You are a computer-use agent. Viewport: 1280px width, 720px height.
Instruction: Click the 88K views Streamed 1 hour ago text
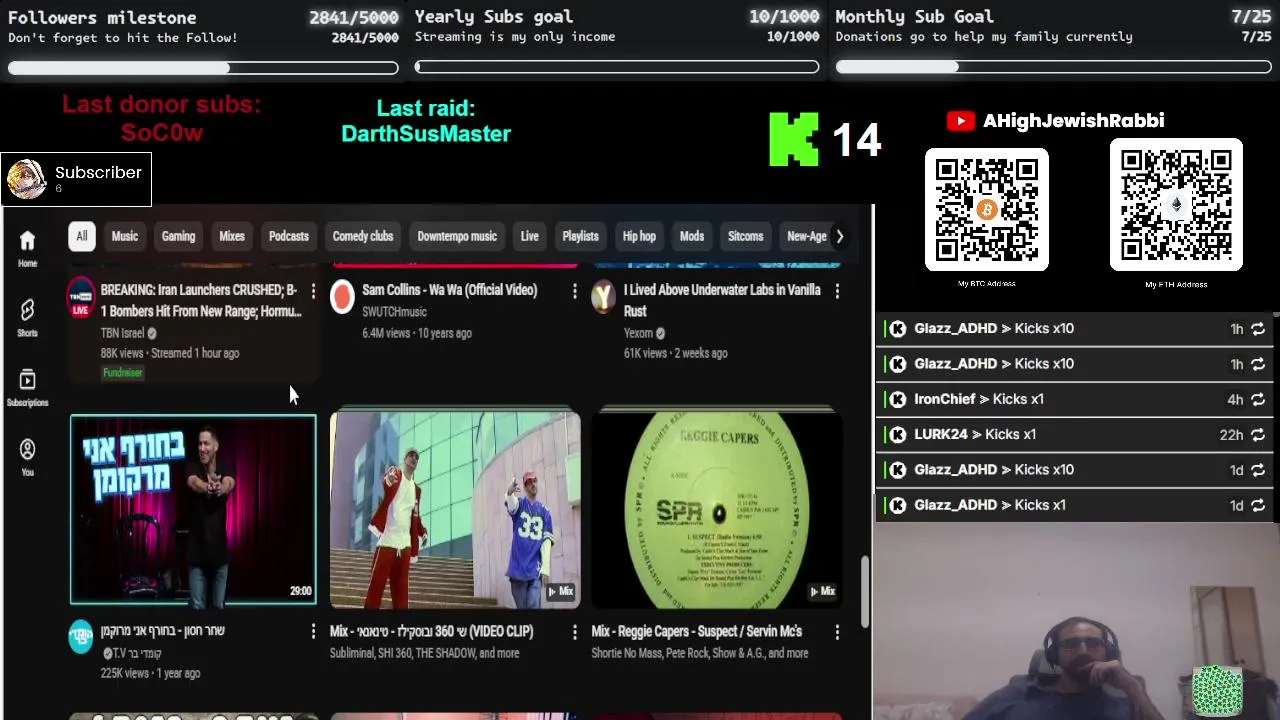170,353
